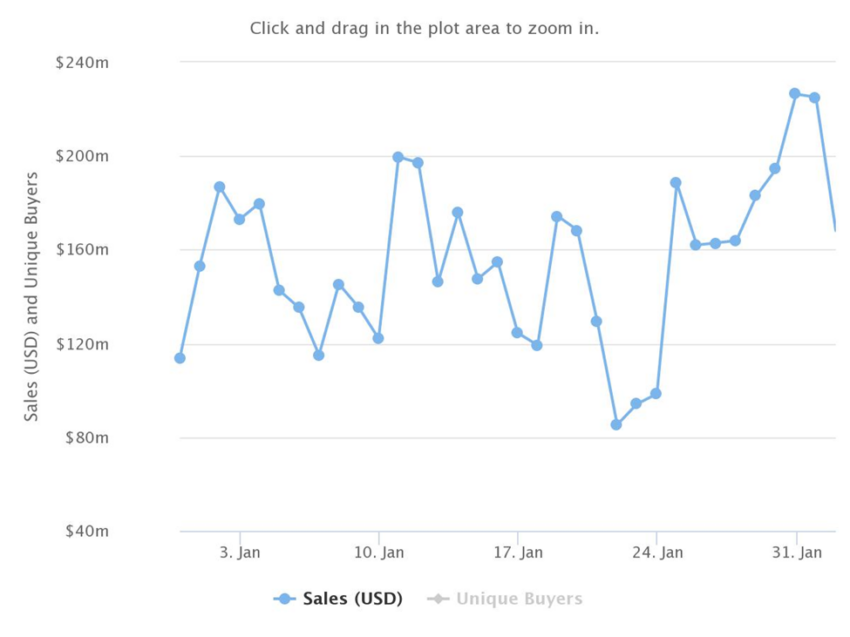Screen dimensions: 850x637
Task: Click the $80m y-axis label
Action: pos(87,437)
